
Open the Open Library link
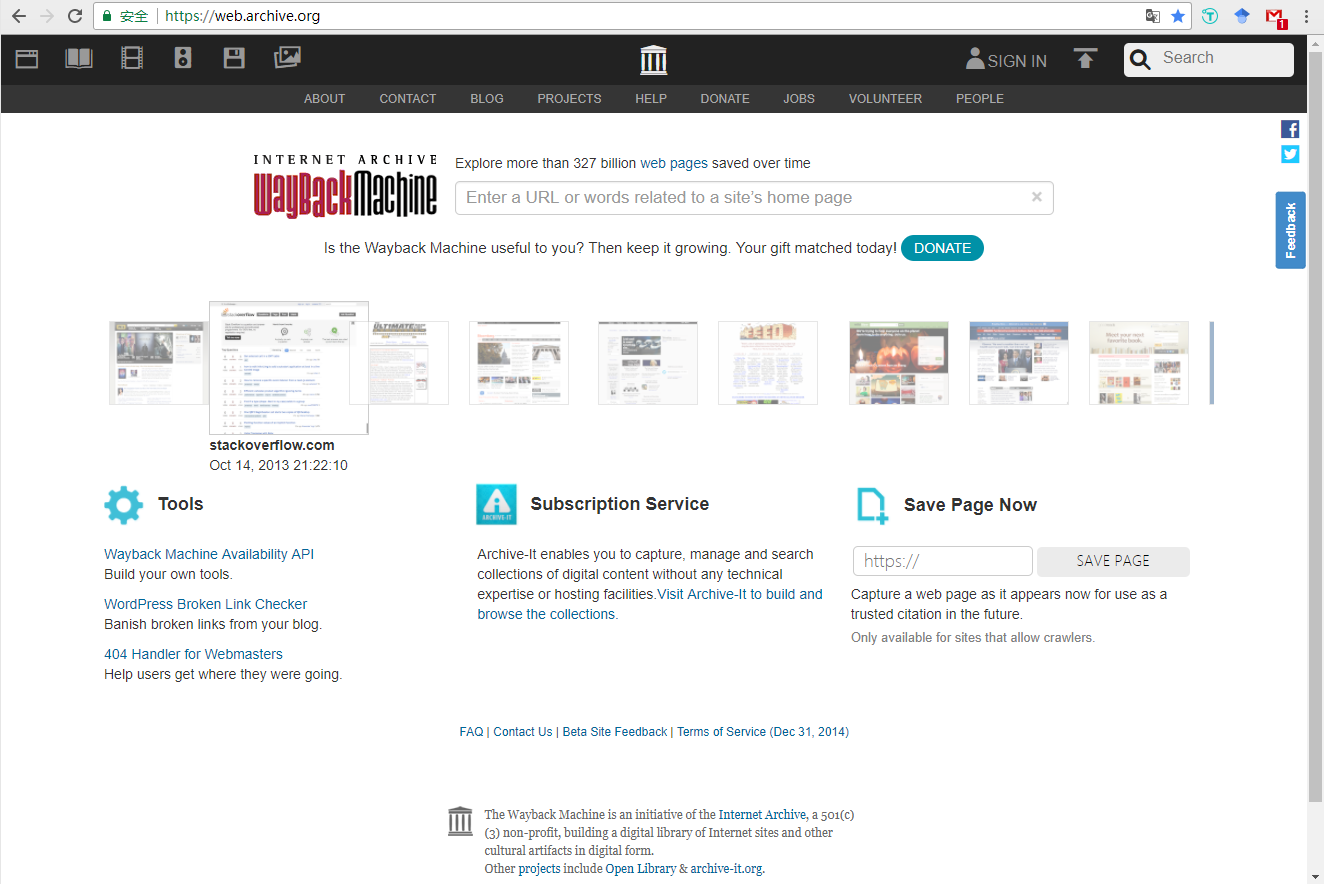tap(641, 869)
